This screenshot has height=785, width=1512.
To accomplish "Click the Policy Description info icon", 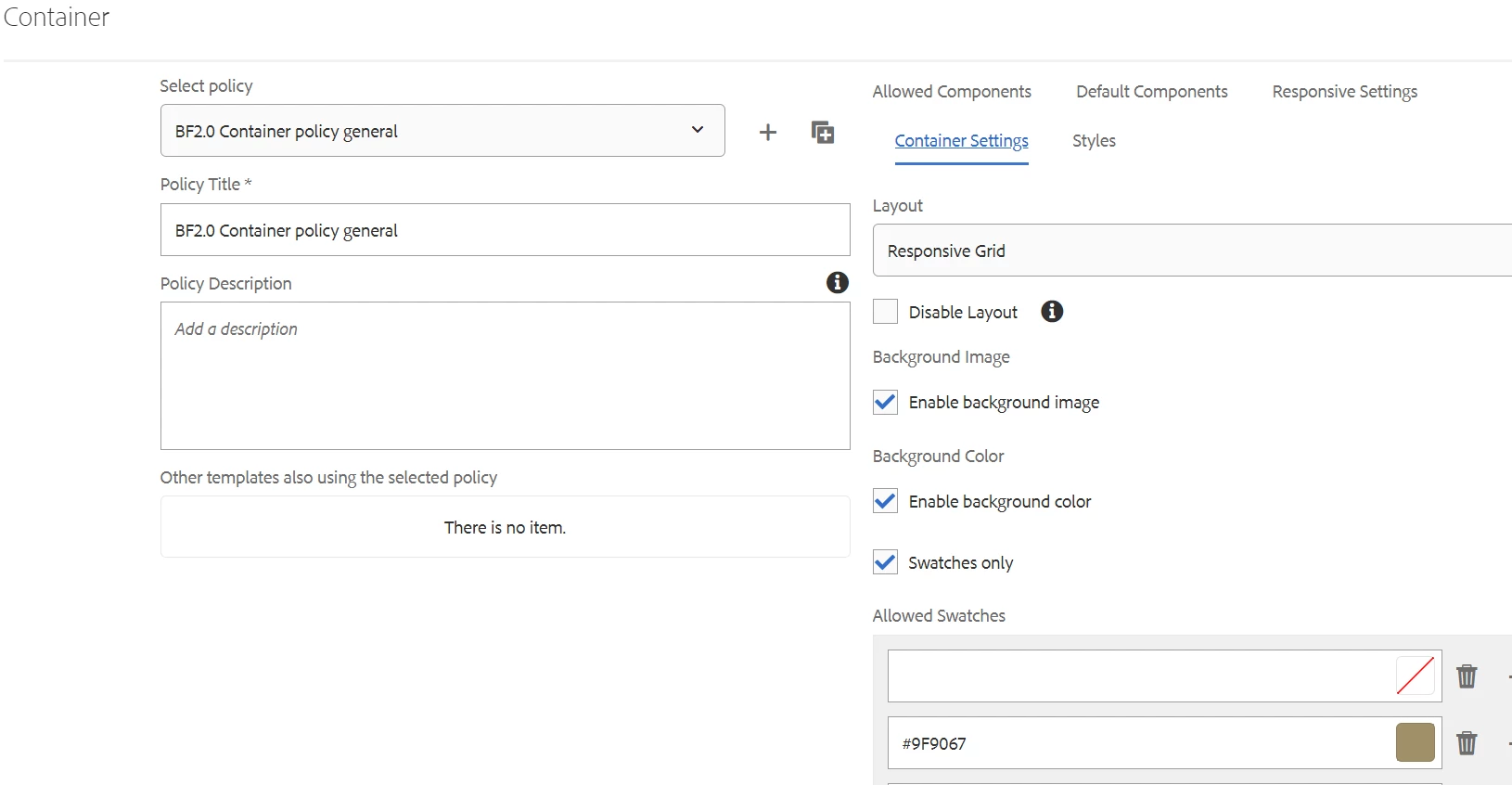I will 838,282.
